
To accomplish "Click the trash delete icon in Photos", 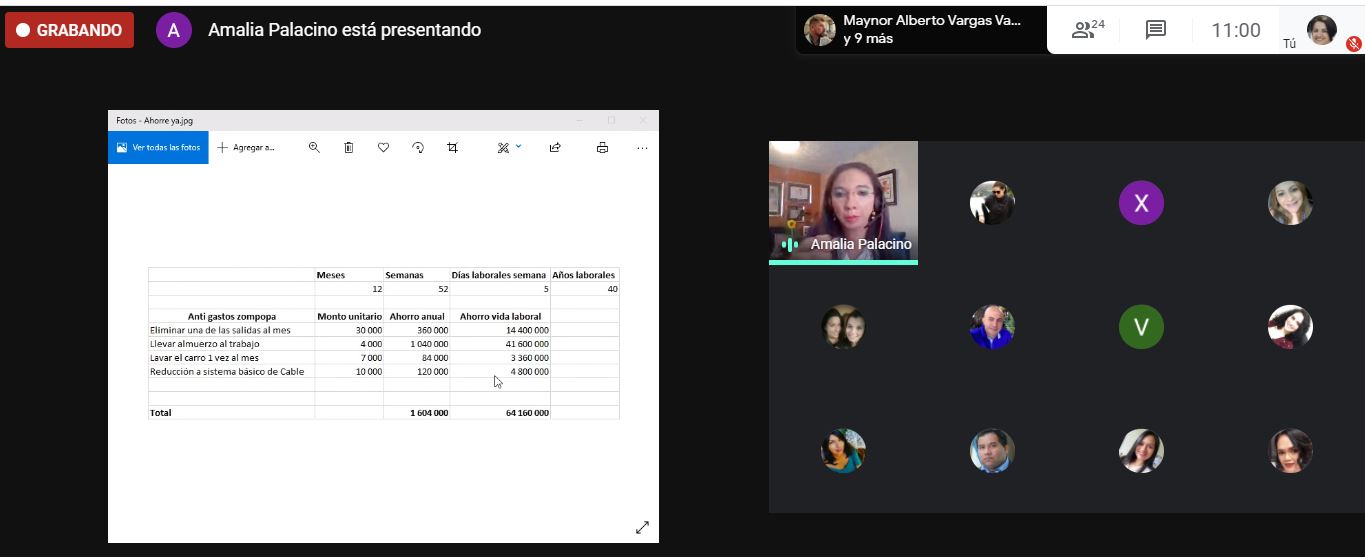I will coord(348,147).
